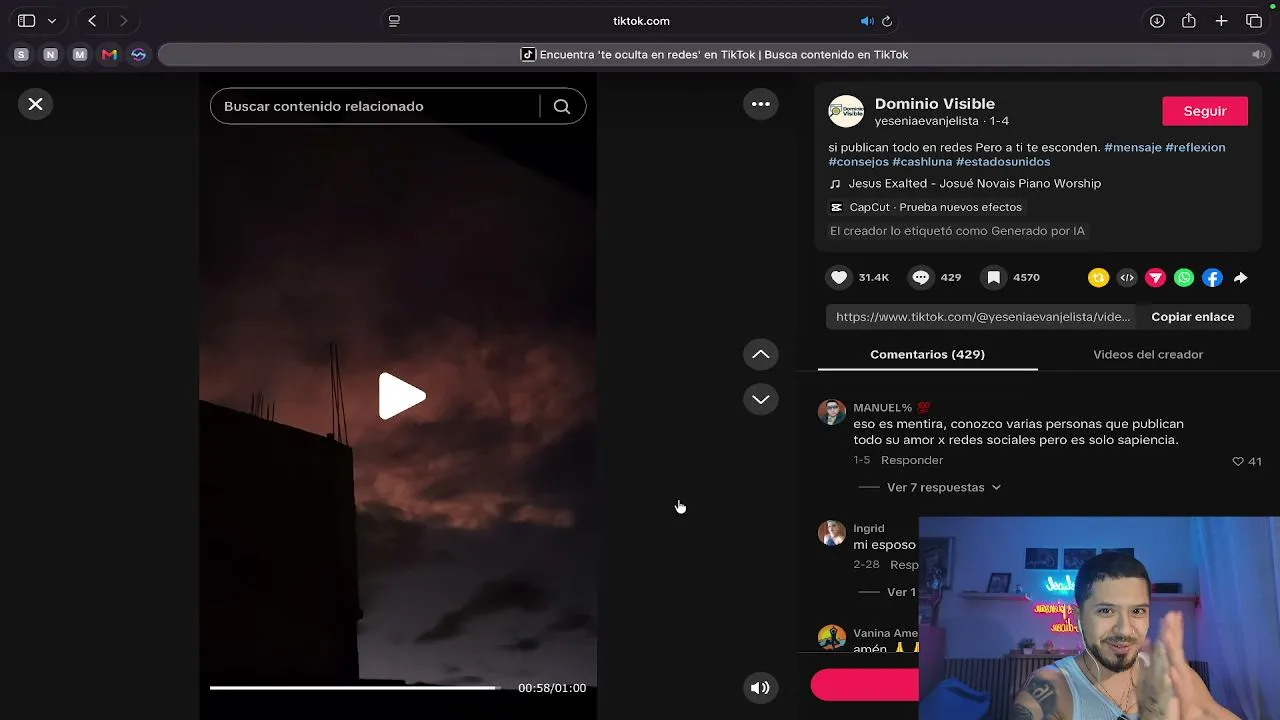This screenshot has width=1280, height=720.
Task: Go to next video with down chevron
Action: click(x=760, y=399)
